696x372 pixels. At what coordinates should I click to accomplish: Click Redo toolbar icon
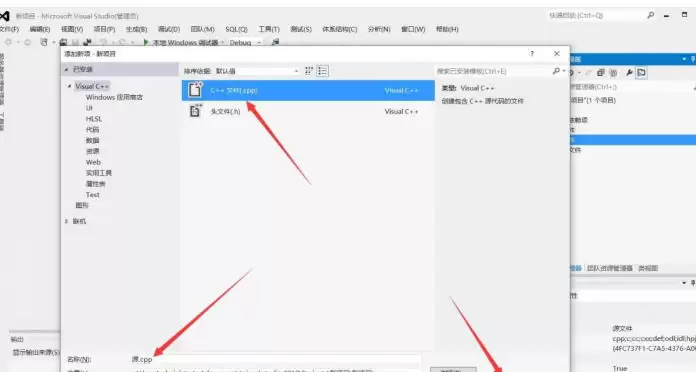pyautogui.click(x=122, y=43)
